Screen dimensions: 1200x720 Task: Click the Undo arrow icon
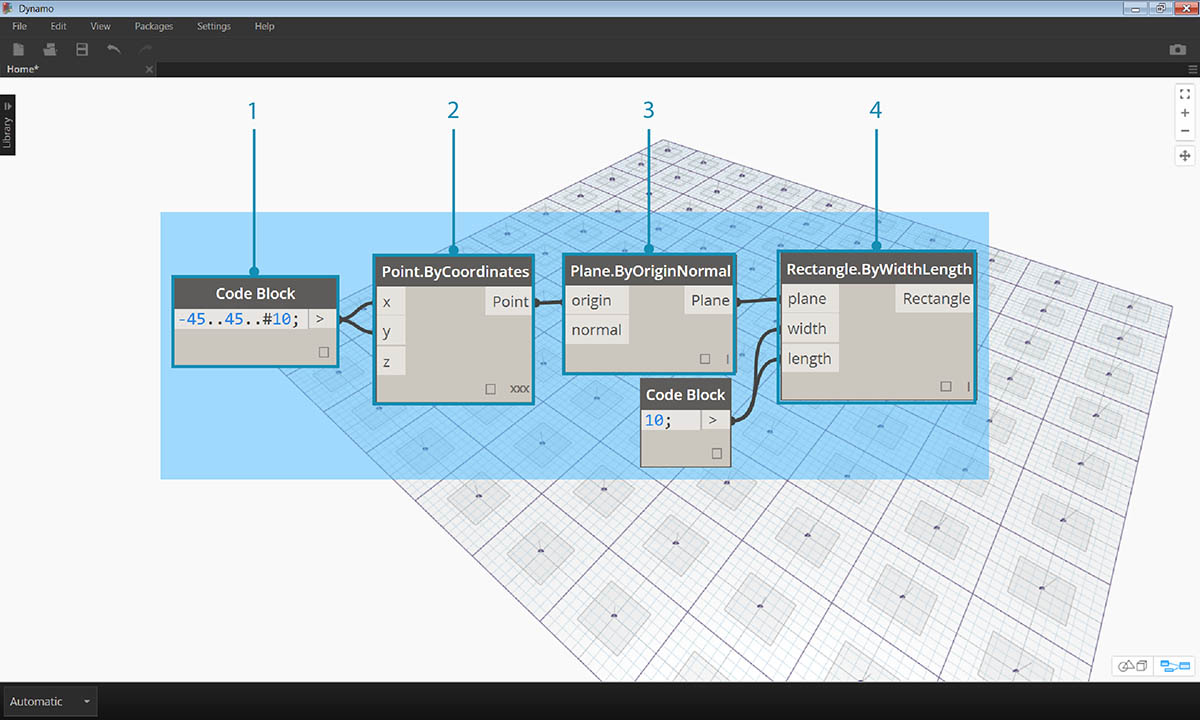point(114,49)
